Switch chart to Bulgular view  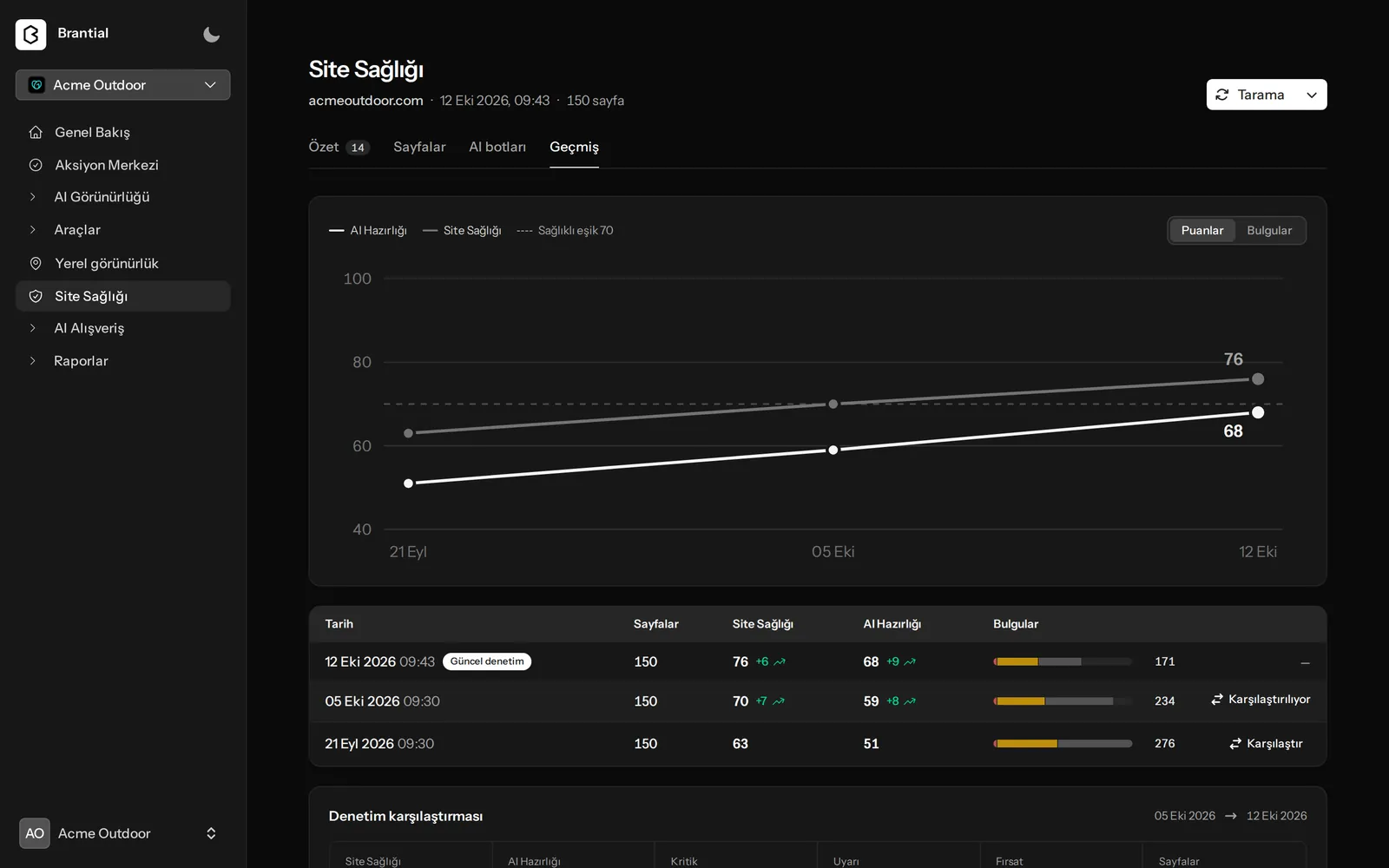pyautogui.click(x=1269, y=230)
